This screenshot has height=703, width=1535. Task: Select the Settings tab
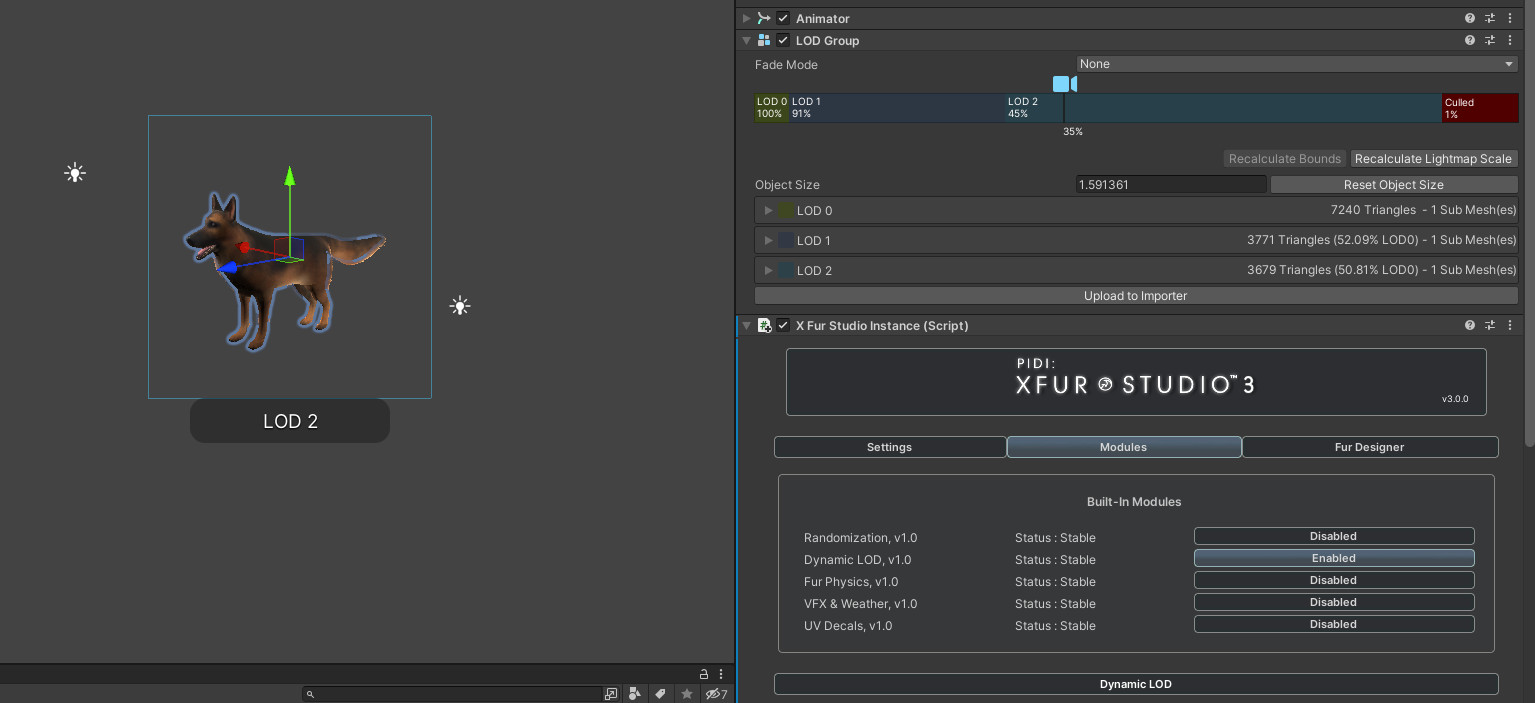coord(889,447)
